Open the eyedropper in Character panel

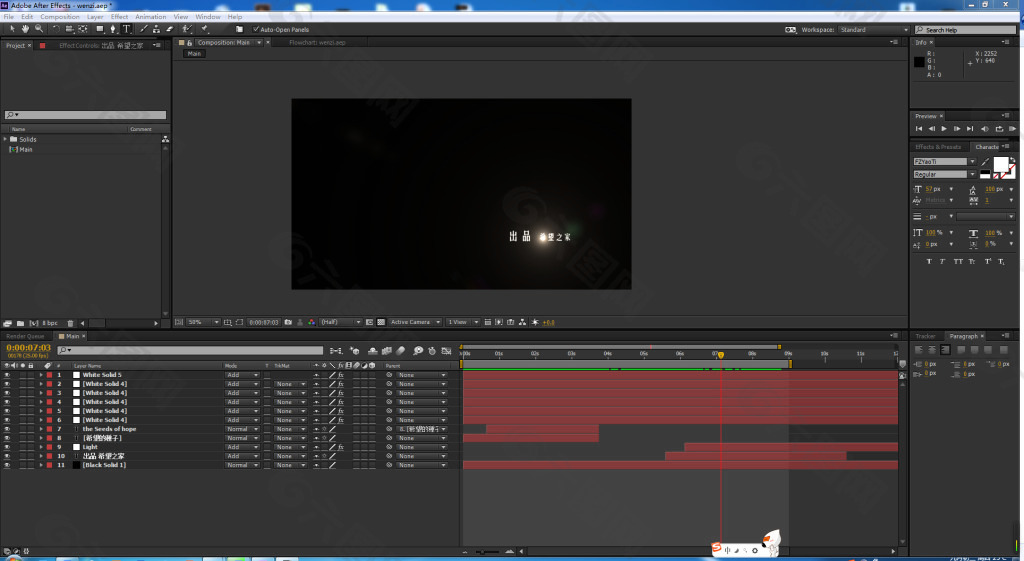(985, 161)
